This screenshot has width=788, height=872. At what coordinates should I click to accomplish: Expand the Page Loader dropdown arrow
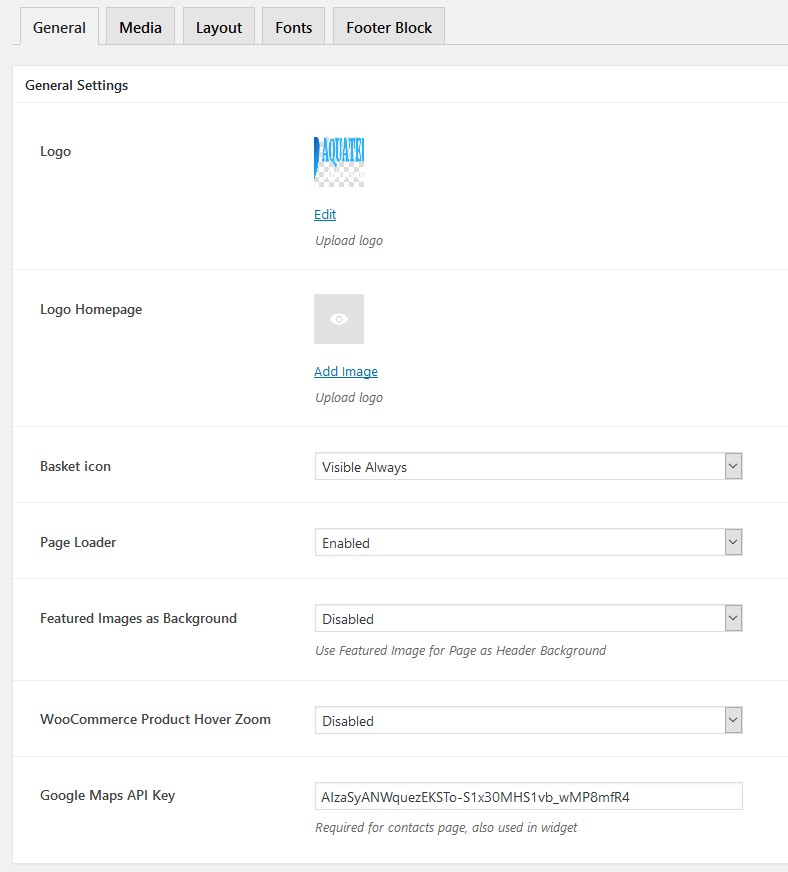click(733, 542)
